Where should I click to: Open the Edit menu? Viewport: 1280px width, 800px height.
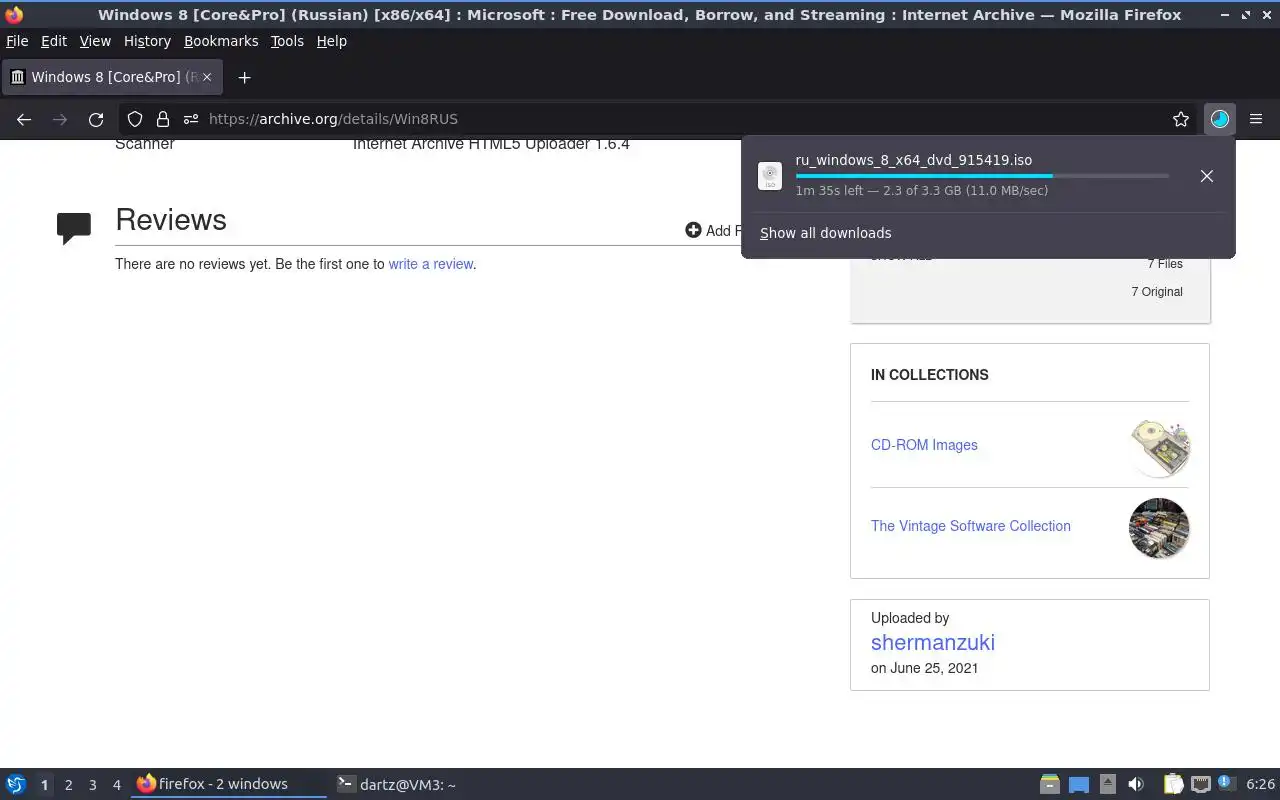click(54, 41)
